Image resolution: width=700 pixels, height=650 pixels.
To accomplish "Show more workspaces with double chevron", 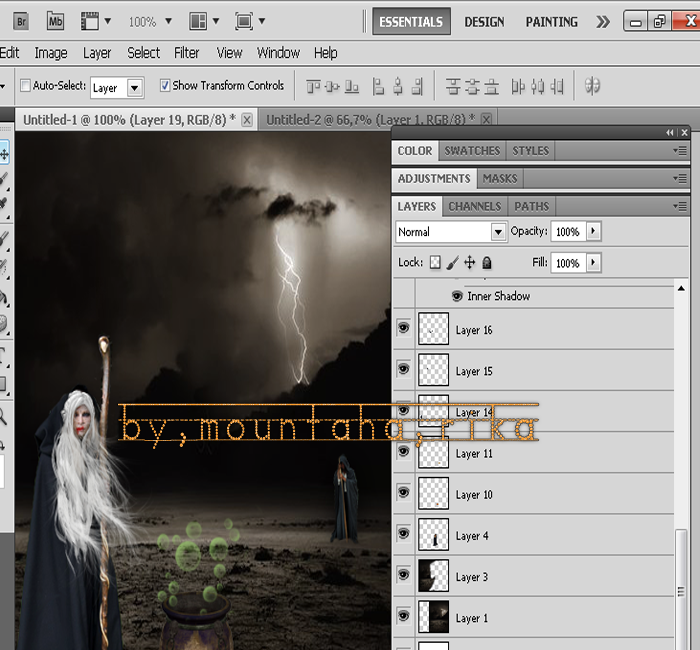I will pyautogui.click(x=603, y=21).
